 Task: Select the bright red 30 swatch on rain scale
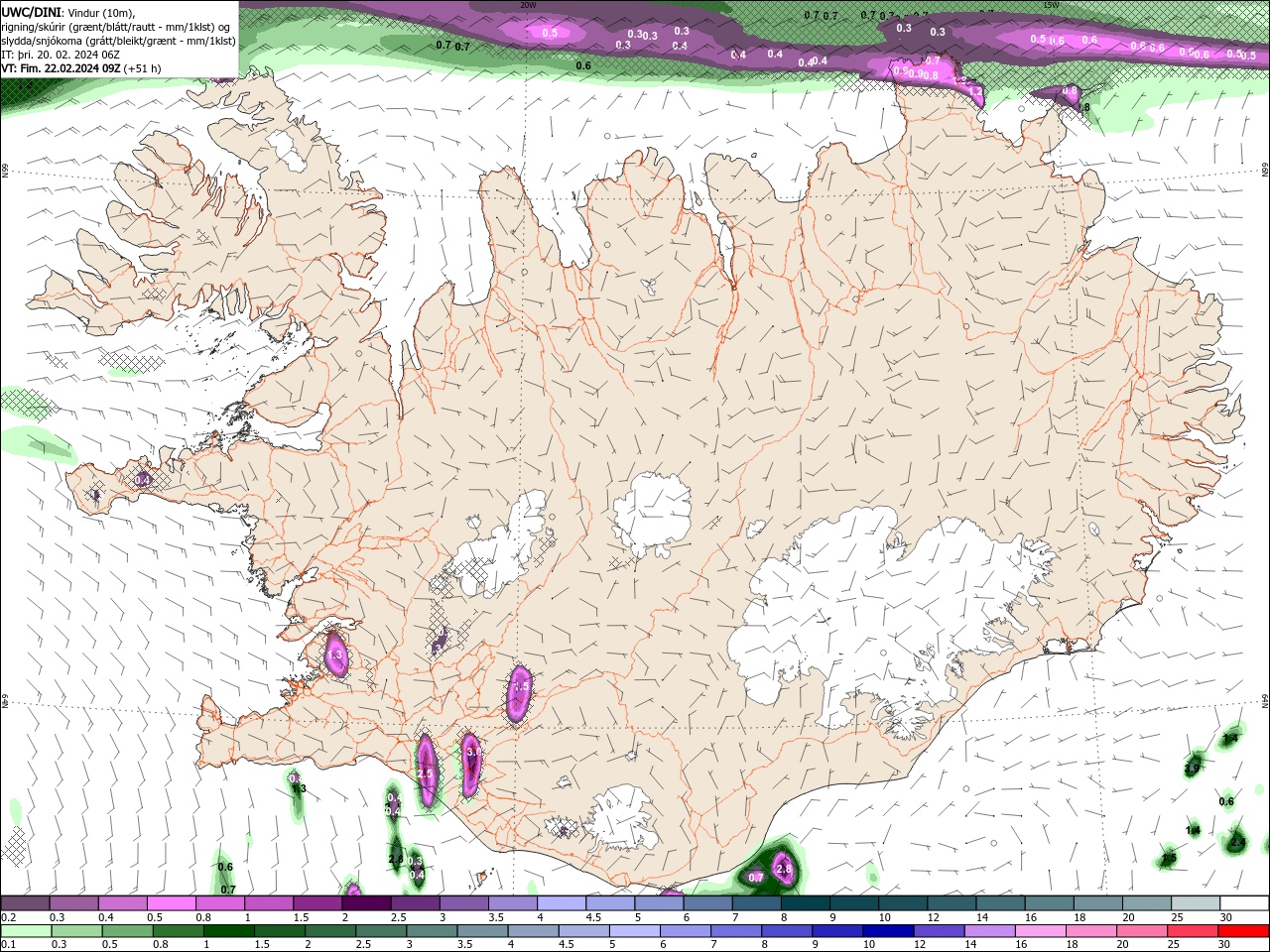[x=1244, y=931]
